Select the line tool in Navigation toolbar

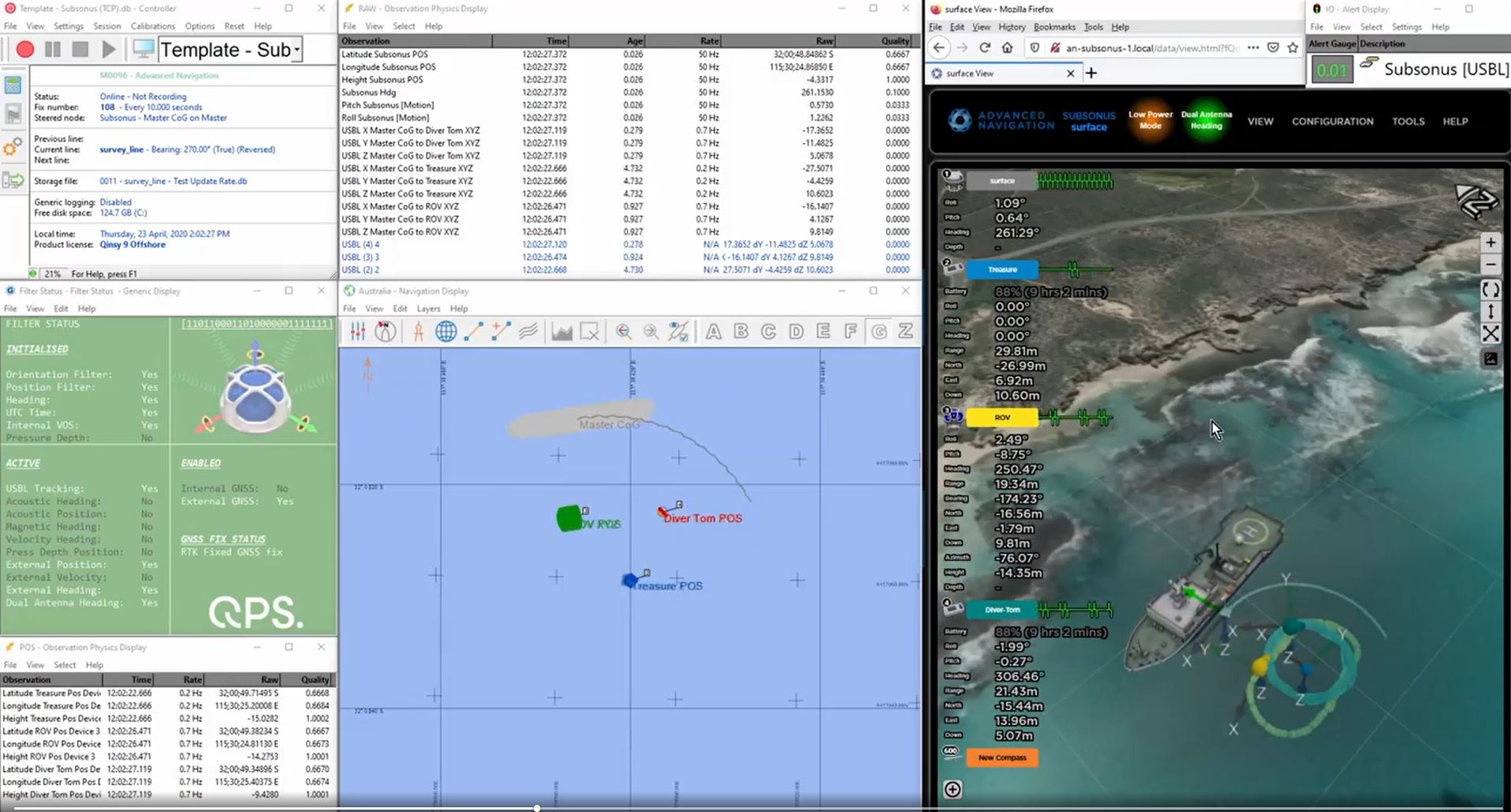pos(473,332)
